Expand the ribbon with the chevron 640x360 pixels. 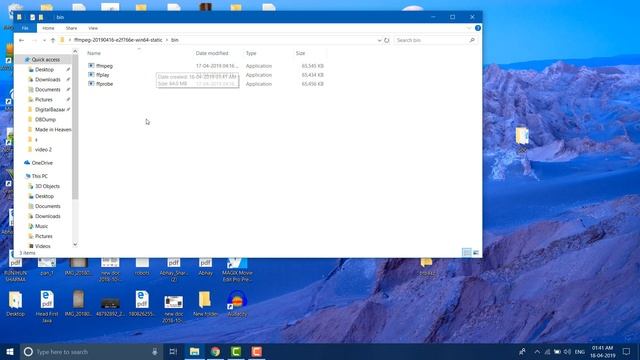[469, 28]
